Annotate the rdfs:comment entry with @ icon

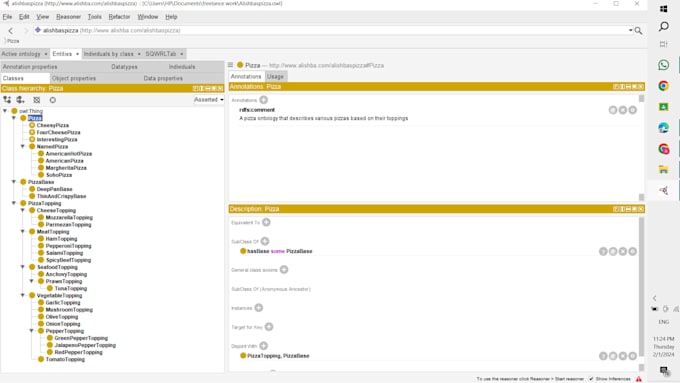click(x=613, y=110)
